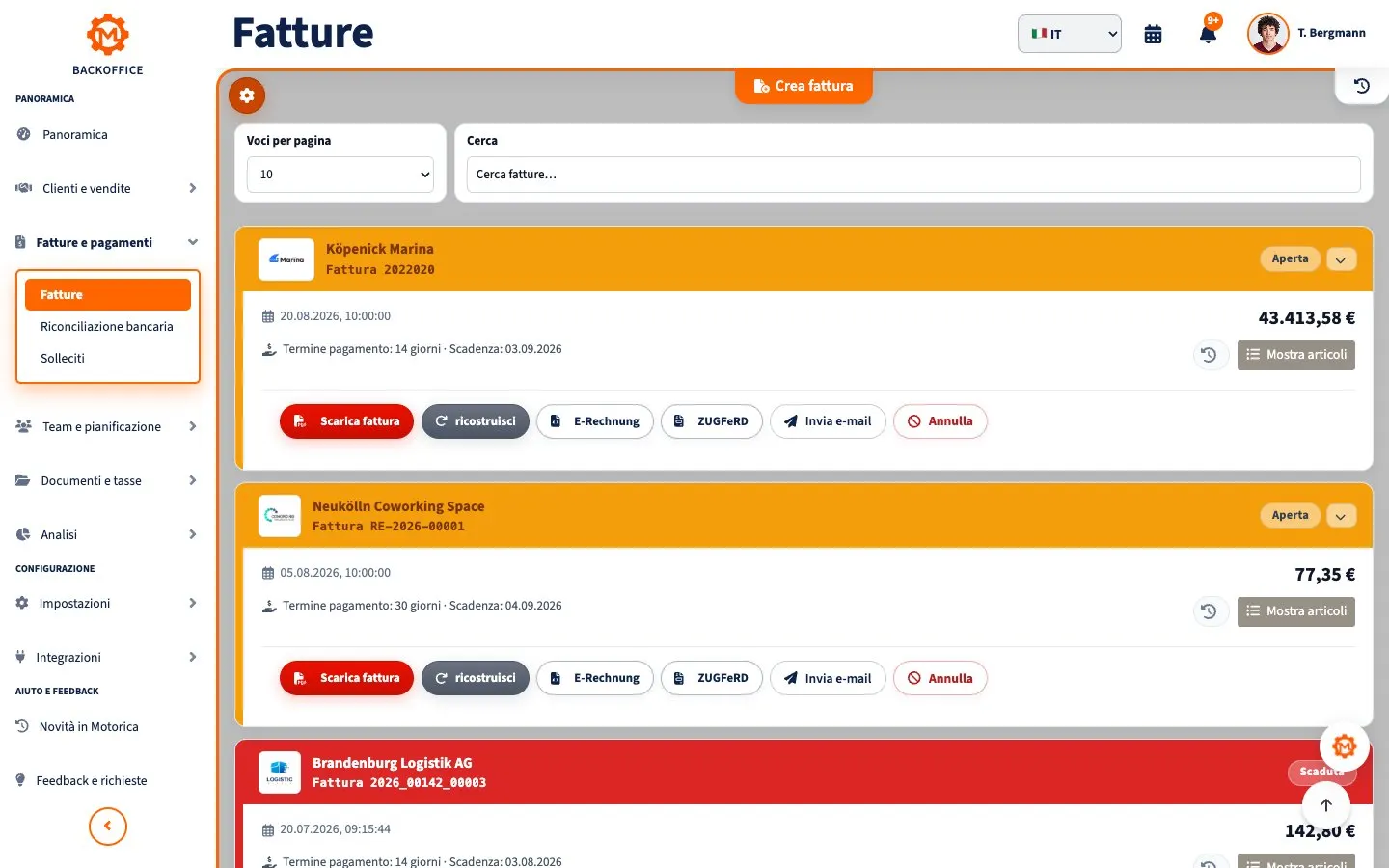Click Termine pagamento 30 giorni line
Screen dimensions: 1389x868
(422, 606)
